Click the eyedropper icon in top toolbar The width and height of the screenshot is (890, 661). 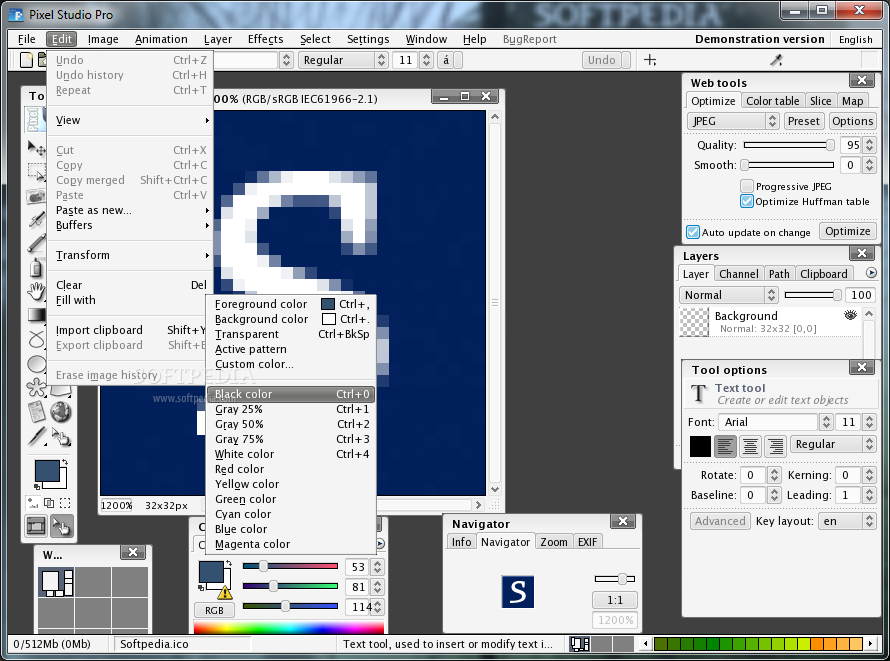tap(776, 60)
